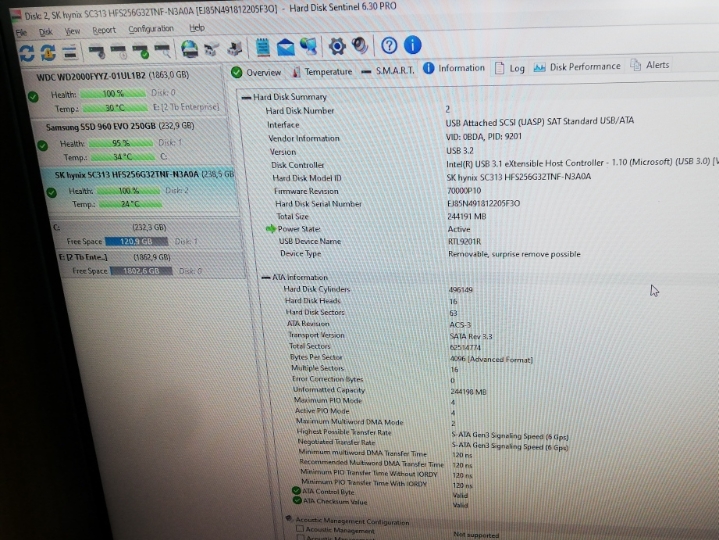The width and height of the screenshot is (719, 540).
Task: Select the C: partition entry
Action: click(146, 234)
